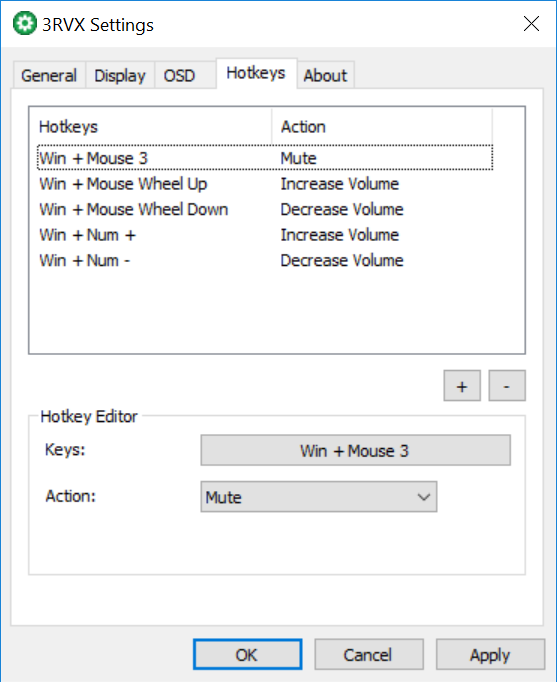
Task: Sort by the Action column header
Action: [x=382, y=127]
